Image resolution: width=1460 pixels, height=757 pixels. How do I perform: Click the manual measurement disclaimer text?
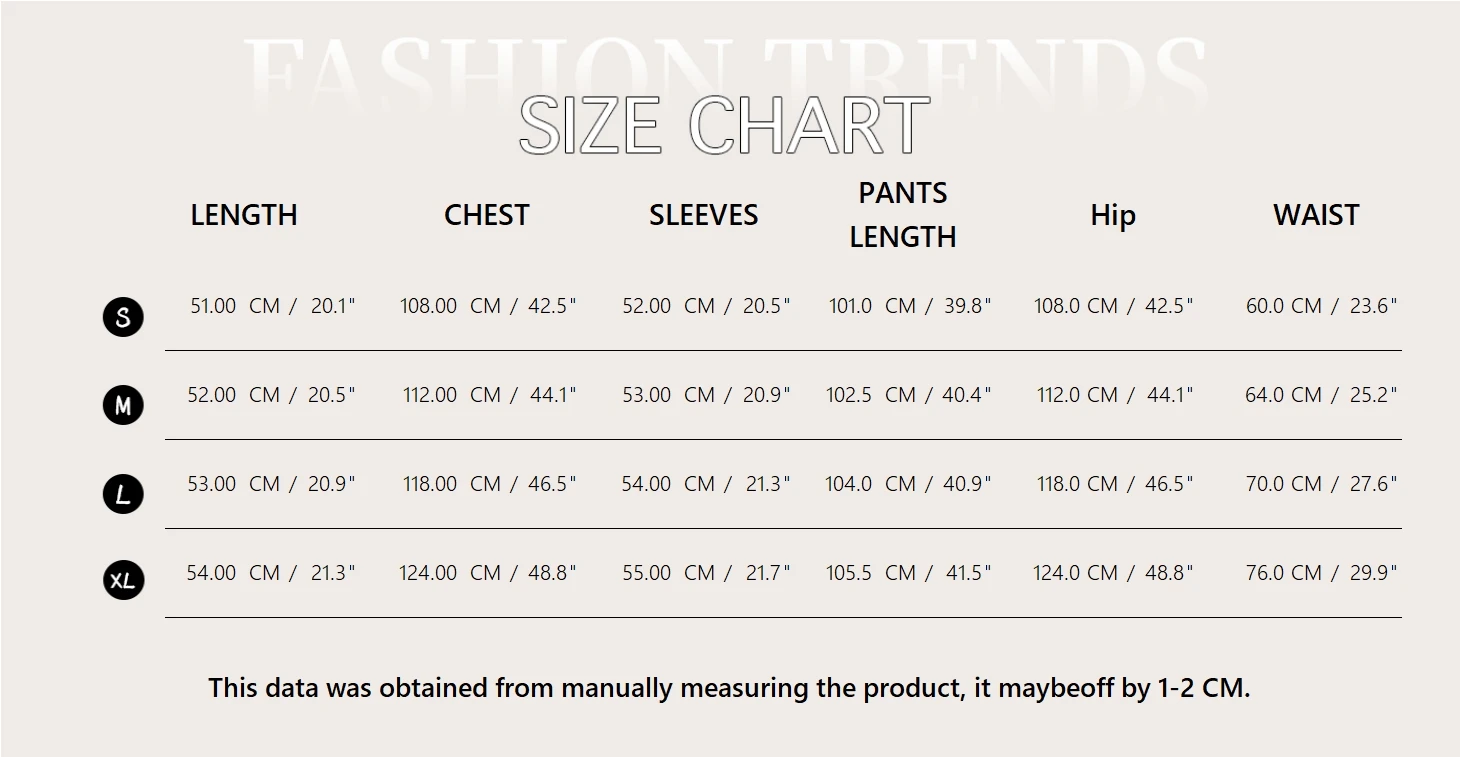[729, 688]
